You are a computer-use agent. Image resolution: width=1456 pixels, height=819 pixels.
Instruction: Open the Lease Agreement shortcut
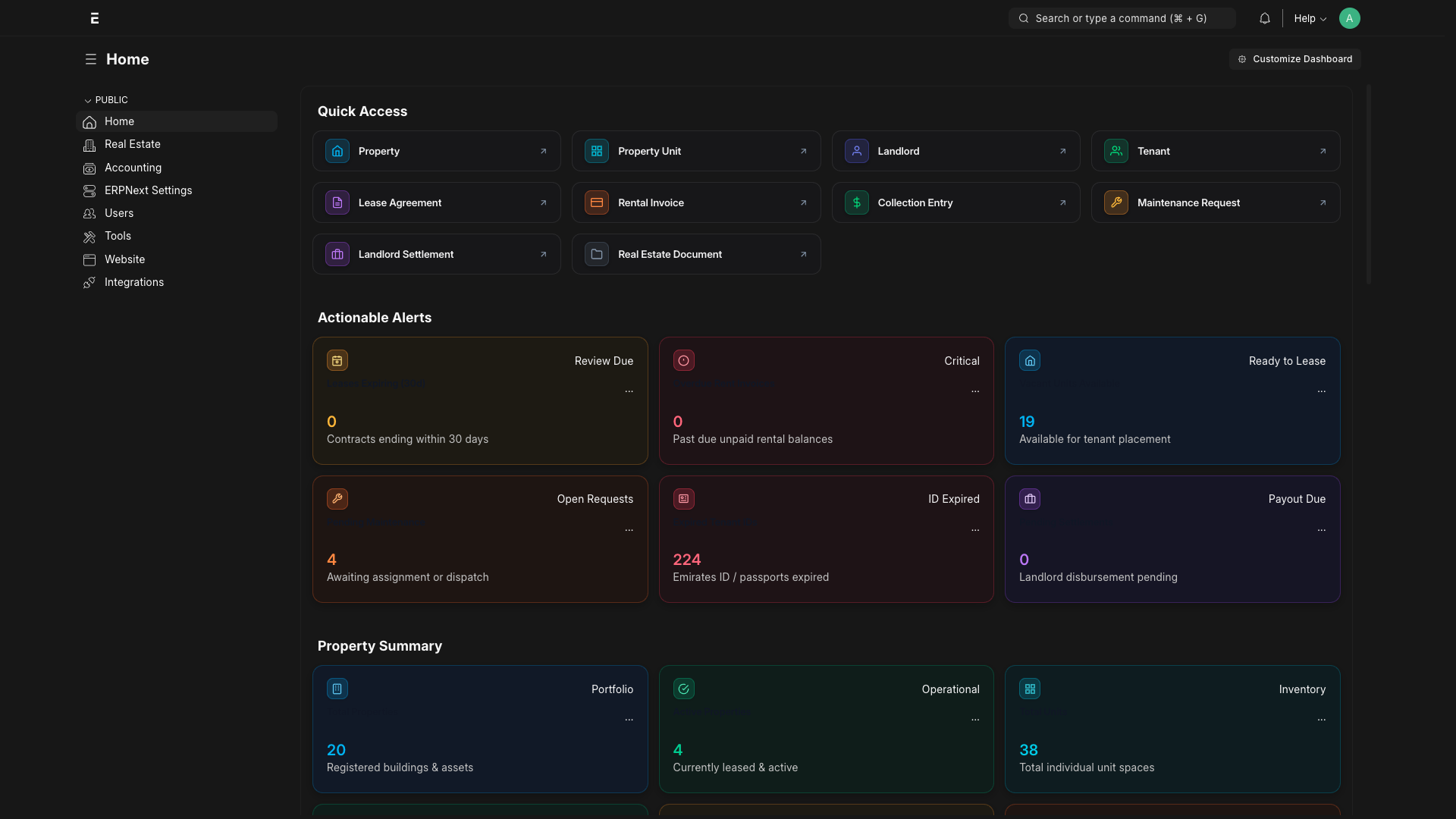437,202
